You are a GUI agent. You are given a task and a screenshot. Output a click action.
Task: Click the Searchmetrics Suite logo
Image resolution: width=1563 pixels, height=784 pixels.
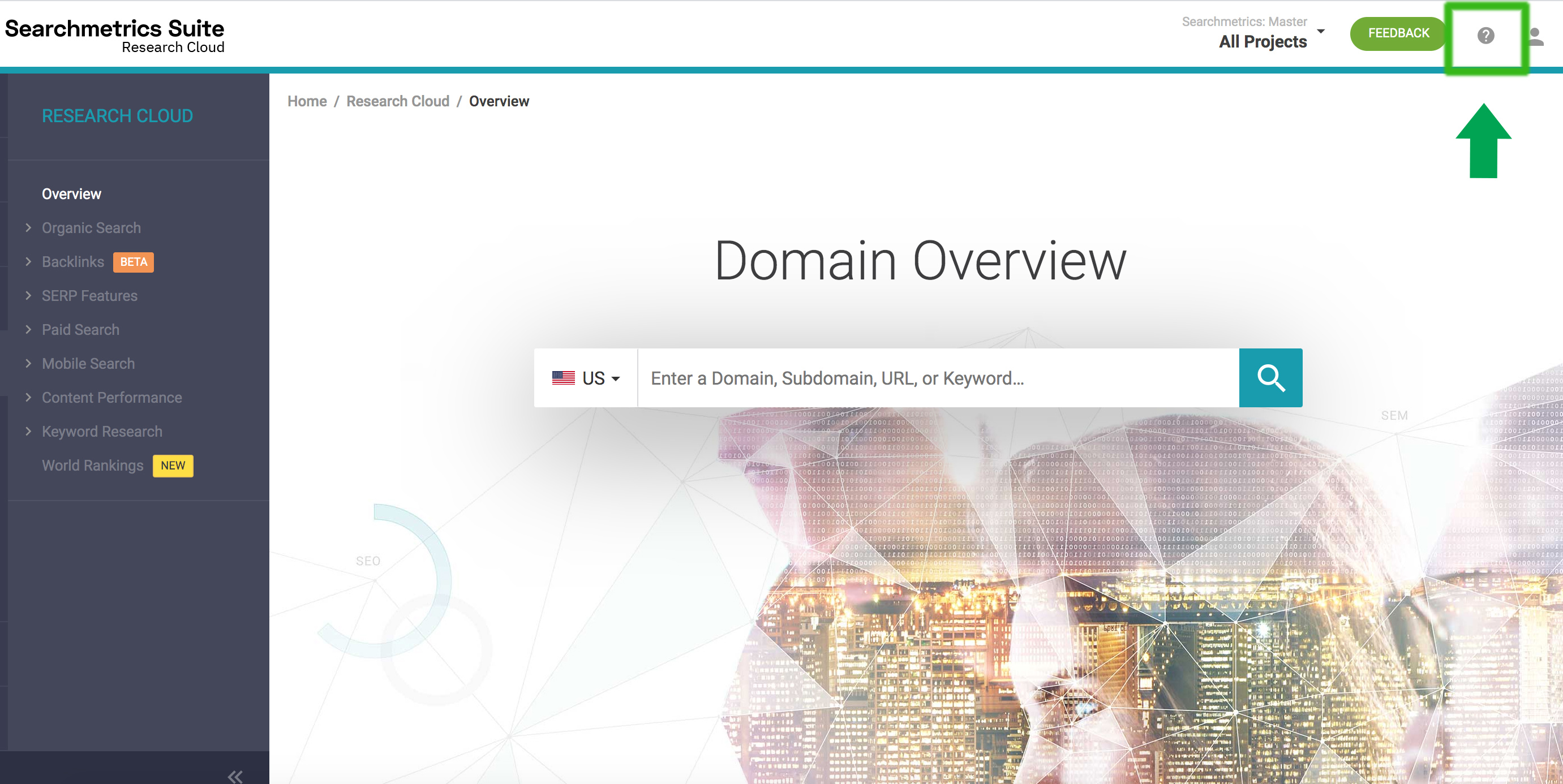115,36
